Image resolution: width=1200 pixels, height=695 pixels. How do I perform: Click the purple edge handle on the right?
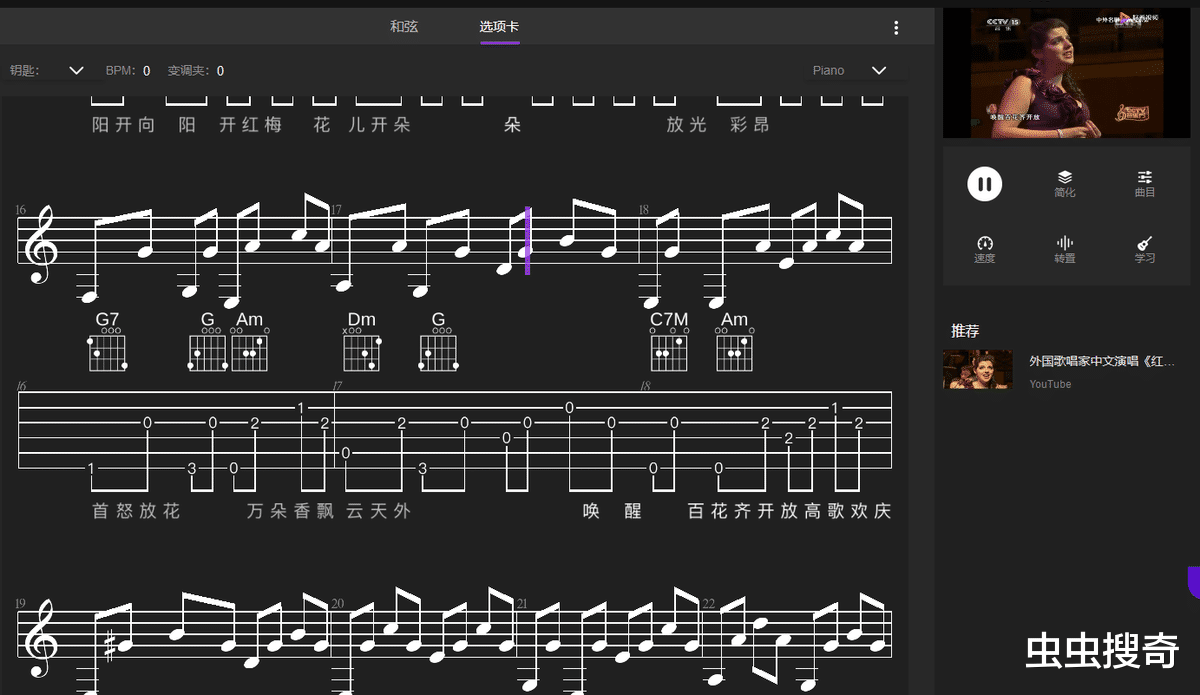click(1194, 582)
